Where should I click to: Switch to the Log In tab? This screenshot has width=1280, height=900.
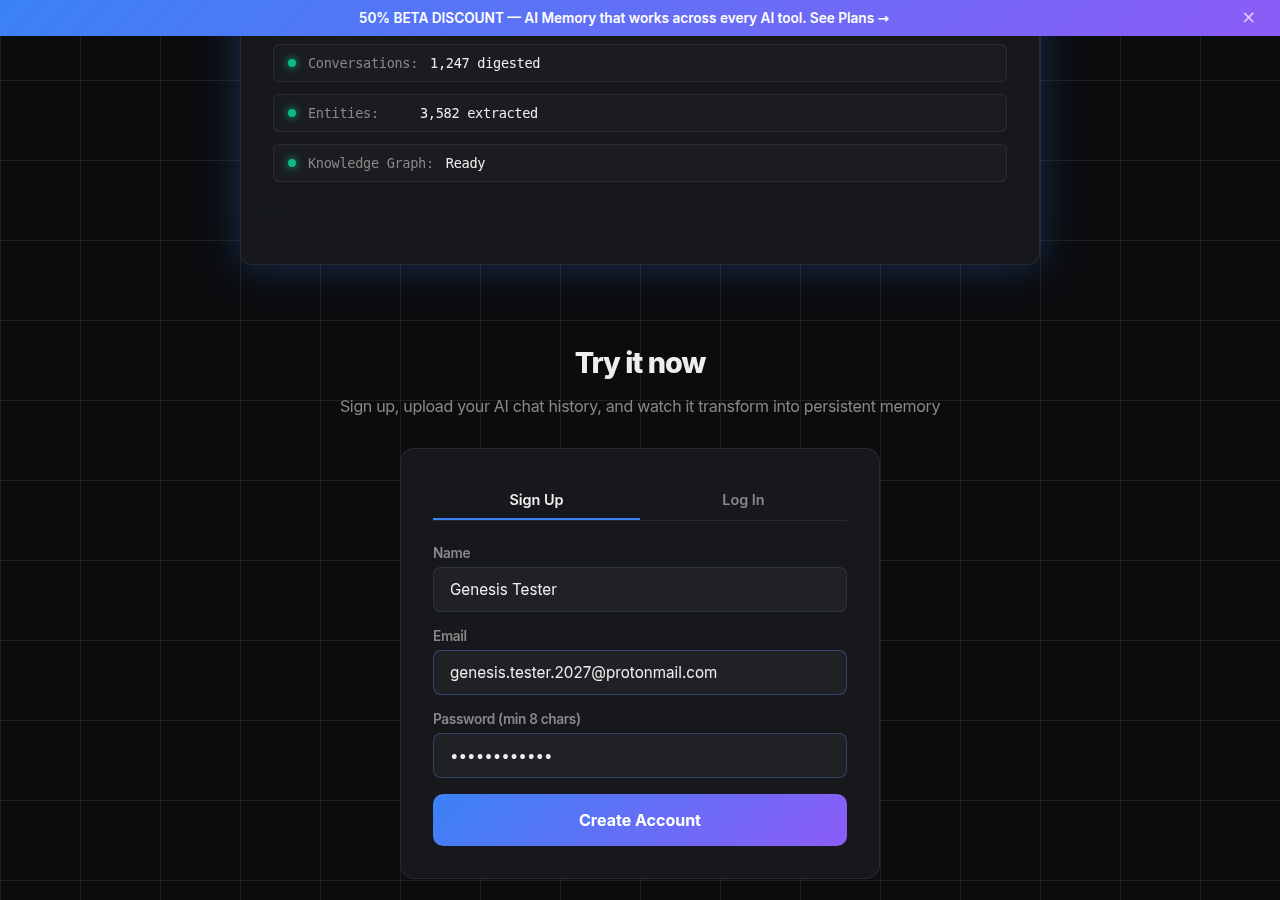pyautogui.click(x=743, y=500)
